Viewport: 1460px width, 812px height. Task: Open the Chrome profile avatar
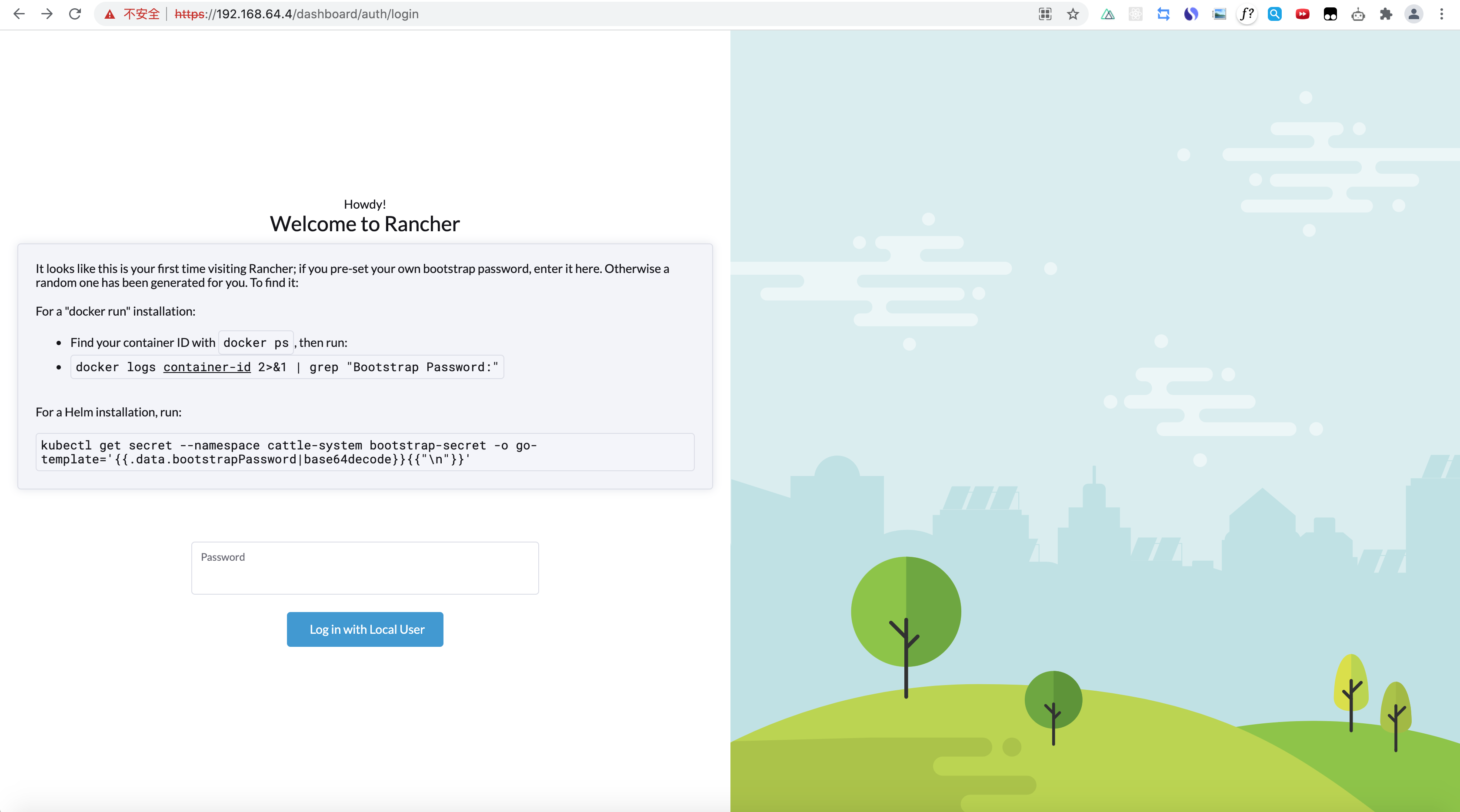pos(1413,14)
